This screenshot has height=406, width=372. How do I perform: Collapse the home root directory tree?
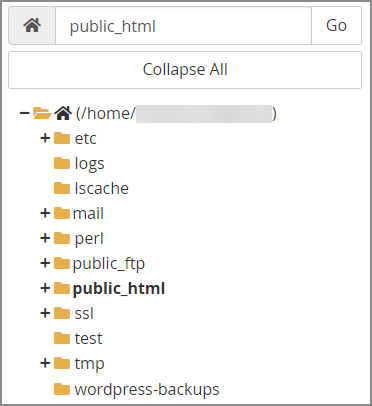tap(24, 113)
